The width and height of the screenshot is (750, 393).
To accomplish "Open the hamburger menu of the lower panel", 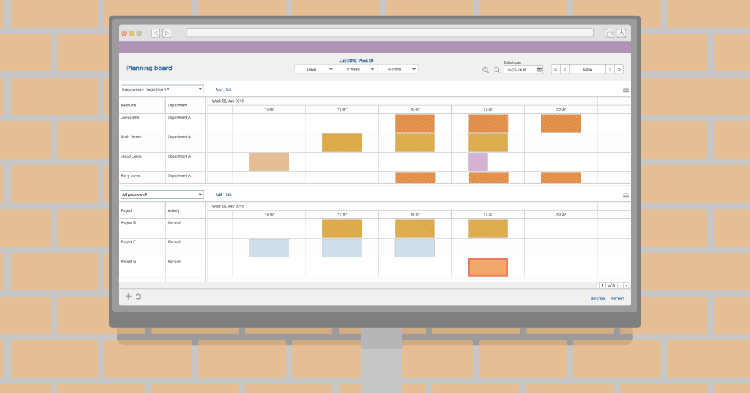I will coord(626,196).
